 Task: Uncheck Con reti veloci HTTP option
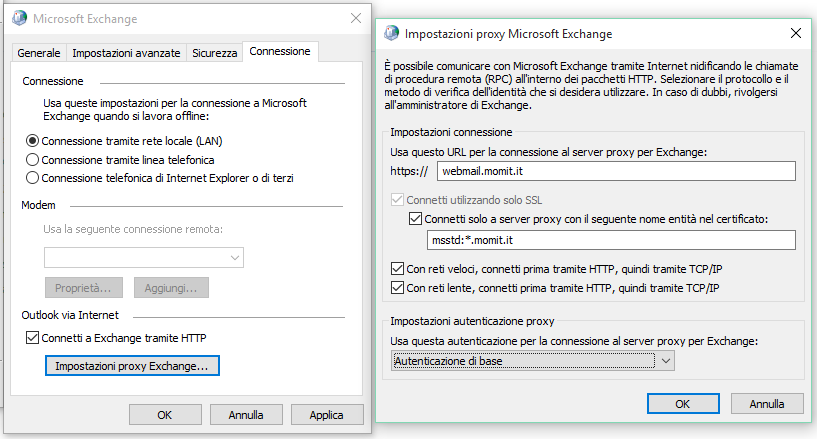click(398, 269)
